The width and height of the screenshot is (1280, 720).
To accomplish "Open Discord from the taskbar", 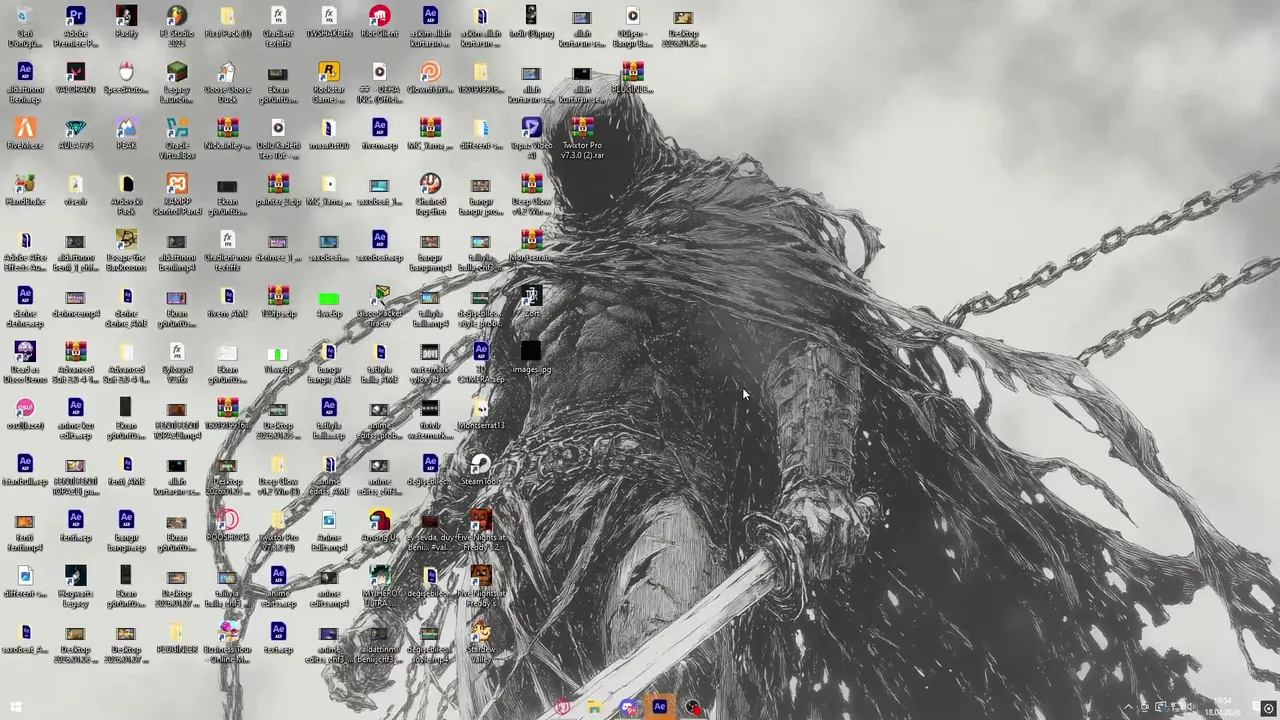I will click(627, 708).
